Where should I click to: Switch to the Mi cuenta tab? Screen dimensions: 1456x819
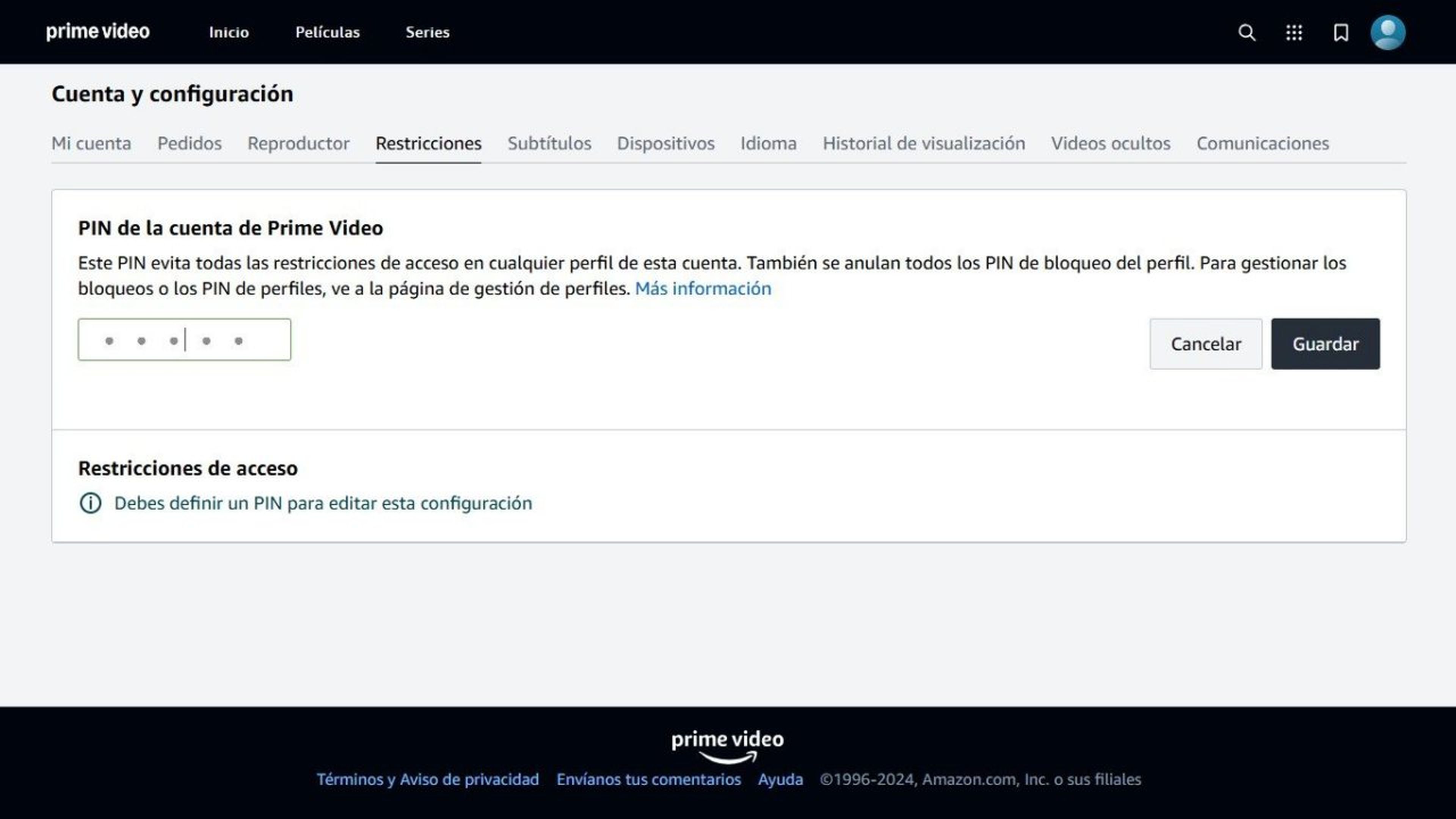[91, 144]
